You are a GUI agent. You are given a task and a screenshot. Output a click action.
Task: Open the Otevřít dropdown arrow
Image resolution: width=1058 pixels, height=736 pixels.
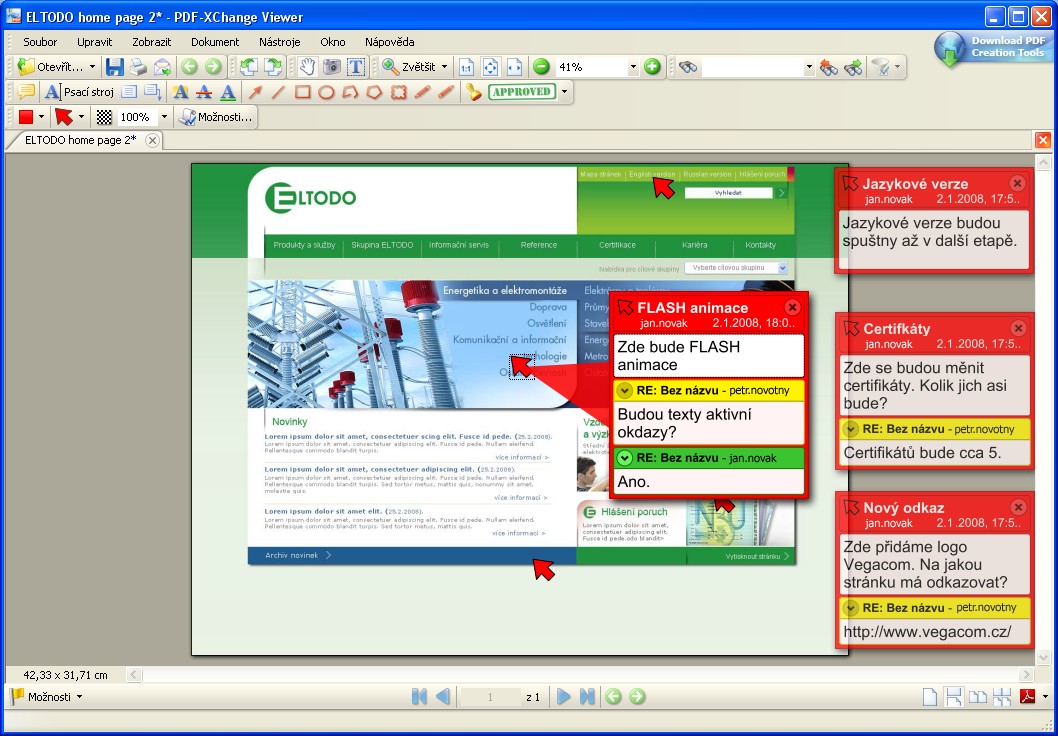tap(92, 67)
